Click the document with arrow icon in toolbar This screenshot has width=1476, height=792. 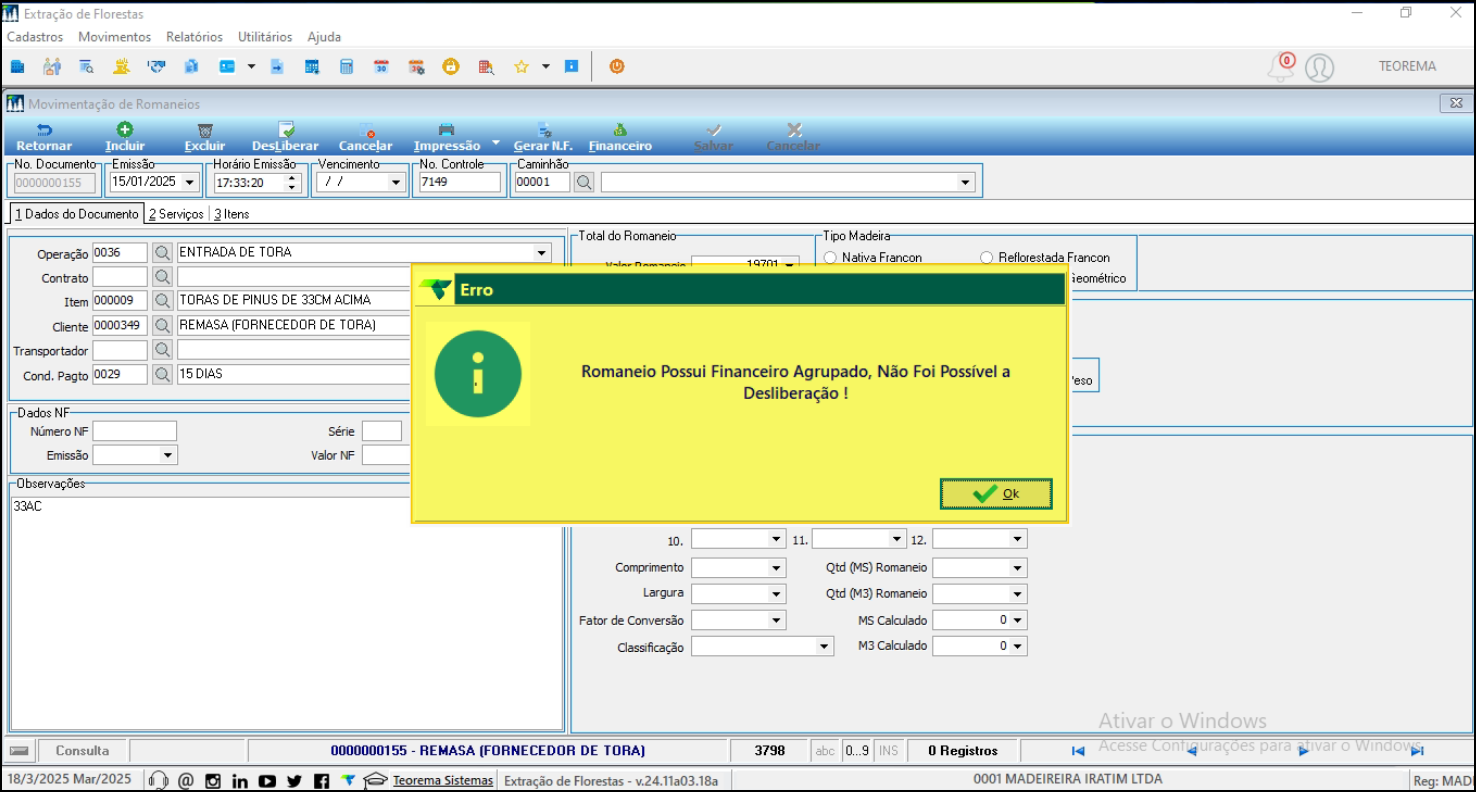277,67
